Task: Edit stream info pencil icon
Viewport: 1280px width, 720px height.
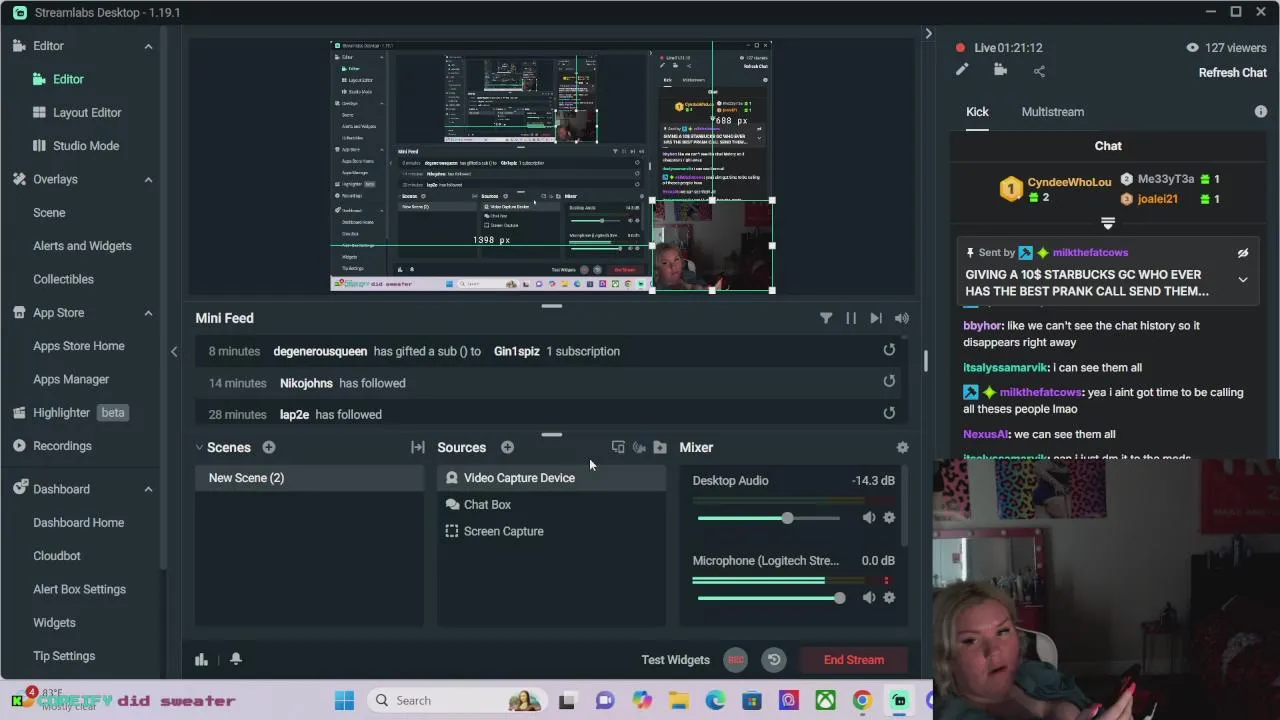Action: pos(962,70)
